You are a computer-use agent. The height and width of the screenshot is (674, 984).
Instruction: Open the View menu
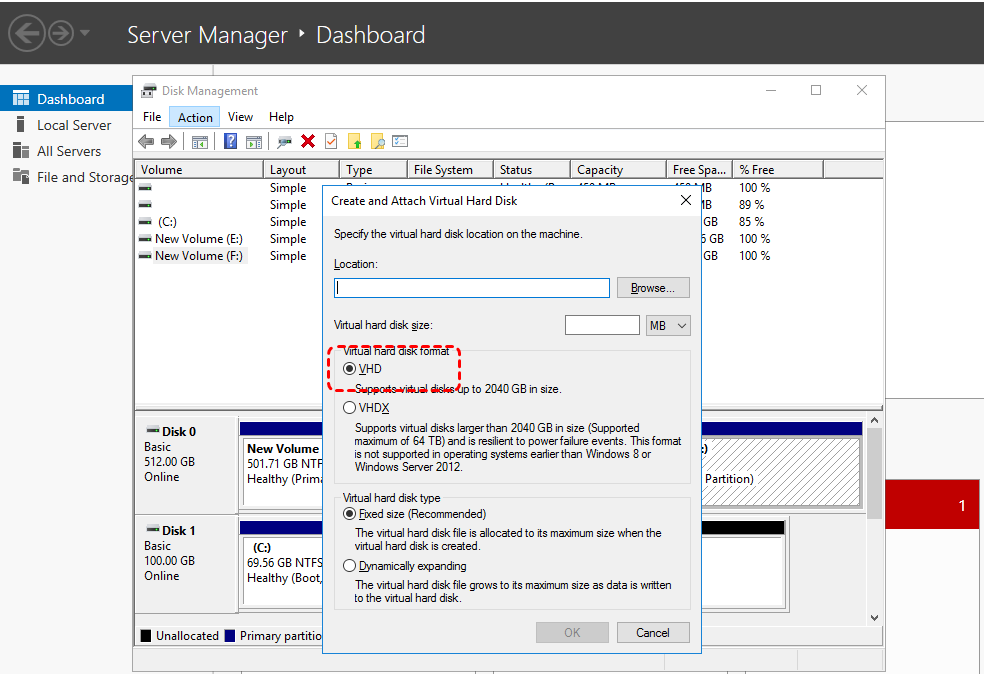(240, 116)
